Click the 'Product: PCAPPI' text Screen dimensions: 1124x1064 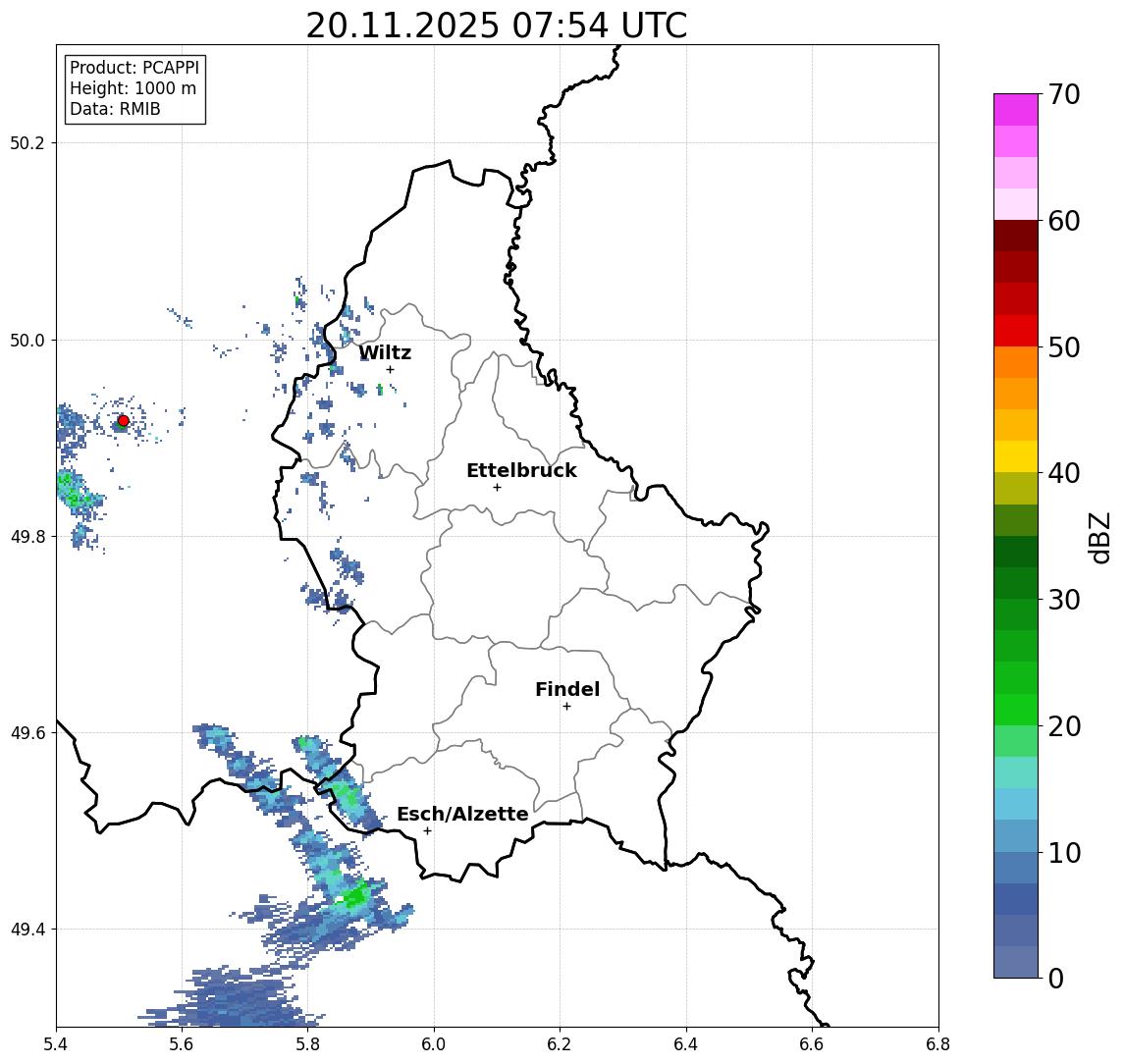[134, 68]
